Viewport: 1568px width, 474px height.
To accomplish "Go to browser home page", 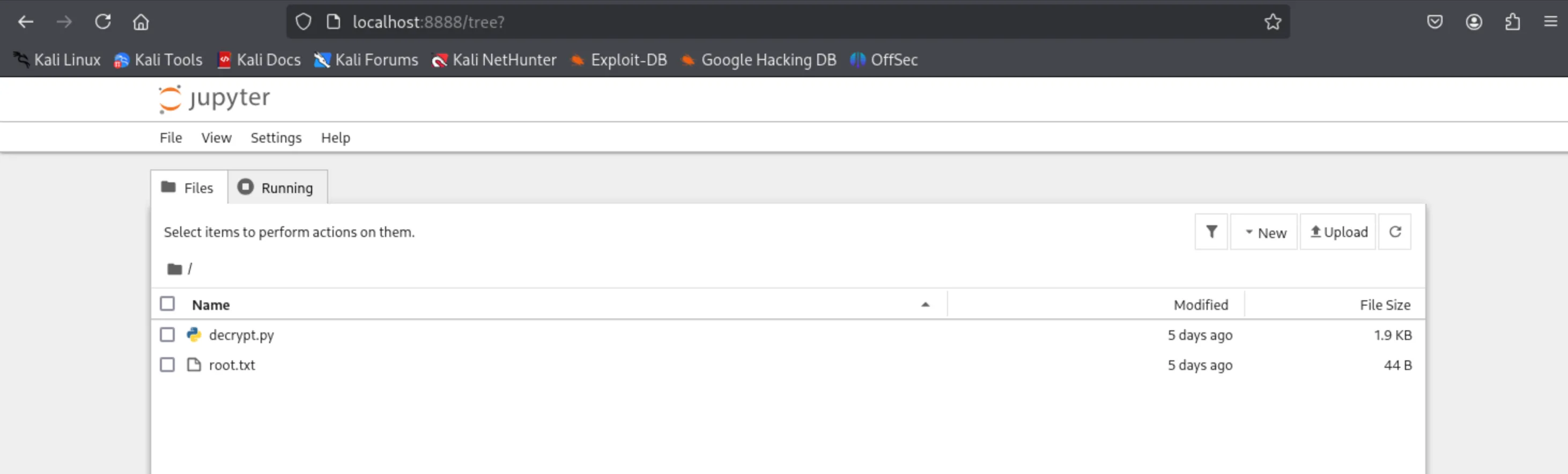I will point(141,23).
